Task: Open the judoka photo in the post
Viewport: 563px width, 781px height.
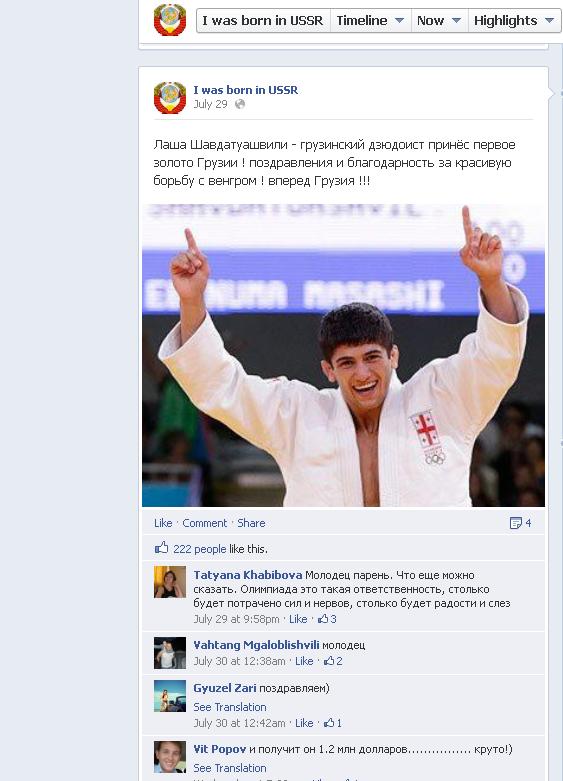Action: point(343,355)
